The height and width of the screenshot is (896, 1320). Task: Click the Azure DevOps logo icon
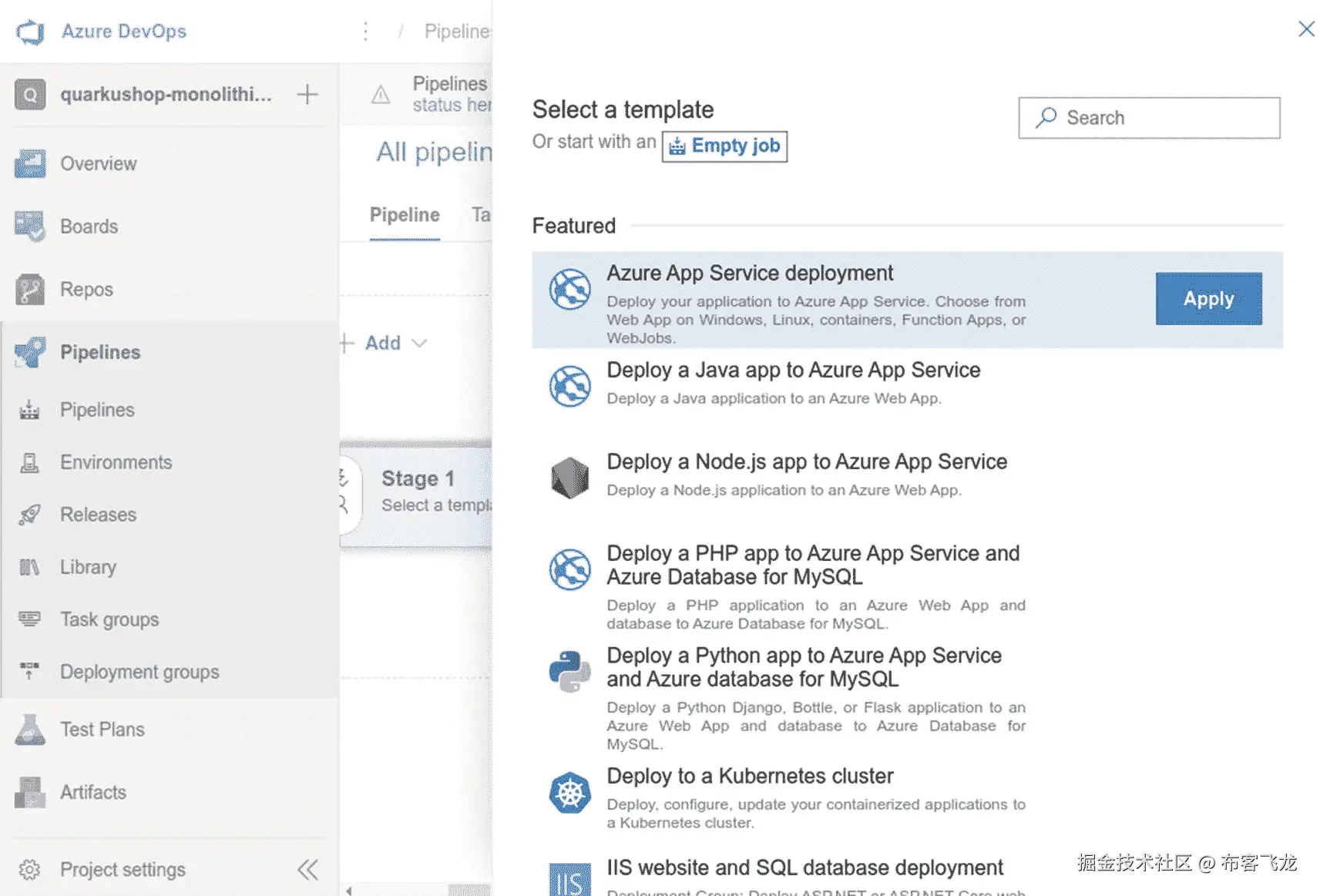[30, 32]
